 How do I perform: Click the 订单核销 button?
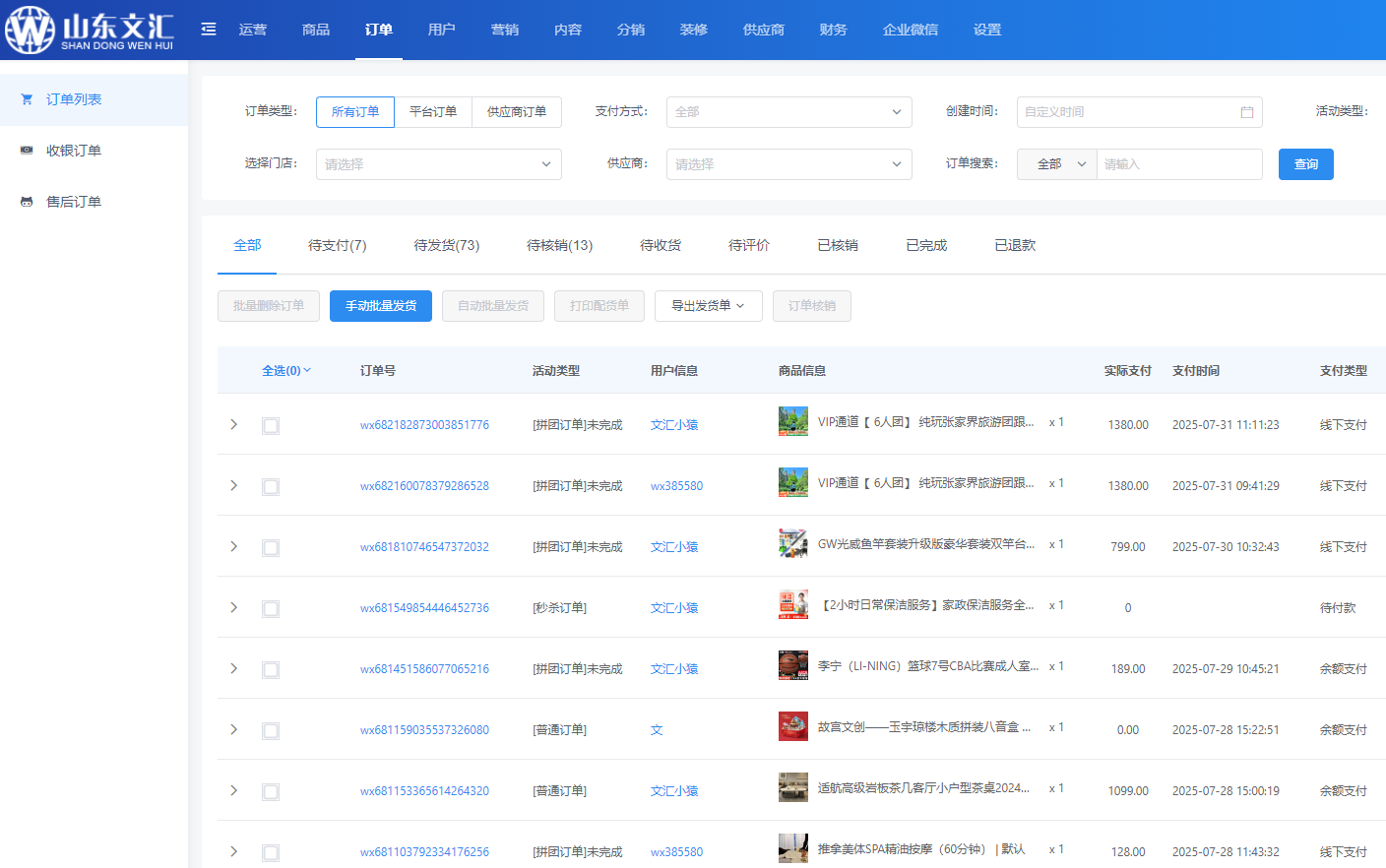(x=812, y=306)
